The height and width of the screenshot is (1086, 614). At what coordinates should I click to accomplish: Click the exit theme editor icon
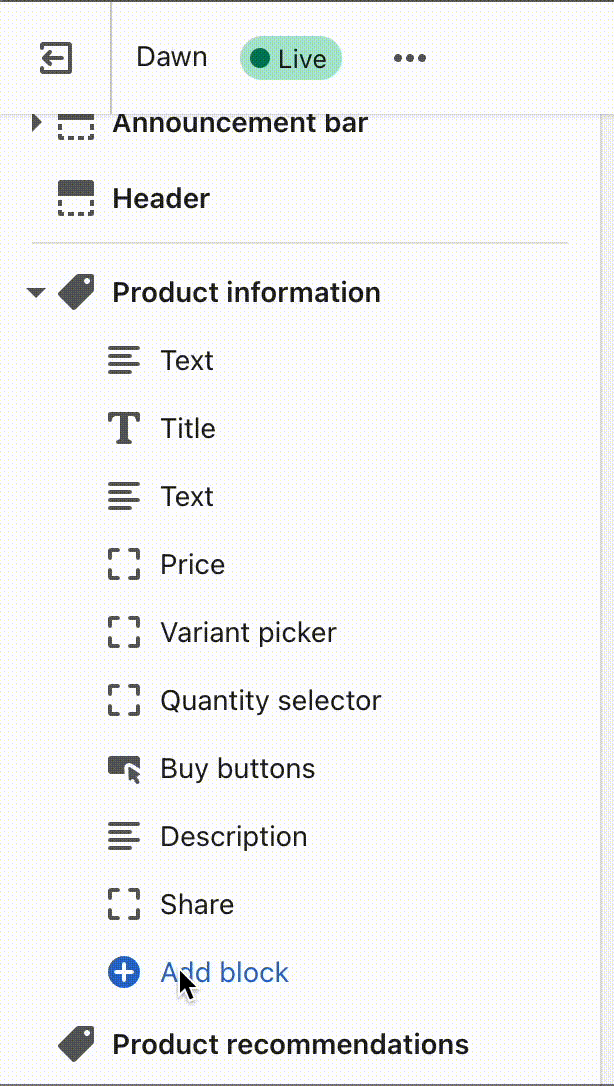click(x=56, y=58)
